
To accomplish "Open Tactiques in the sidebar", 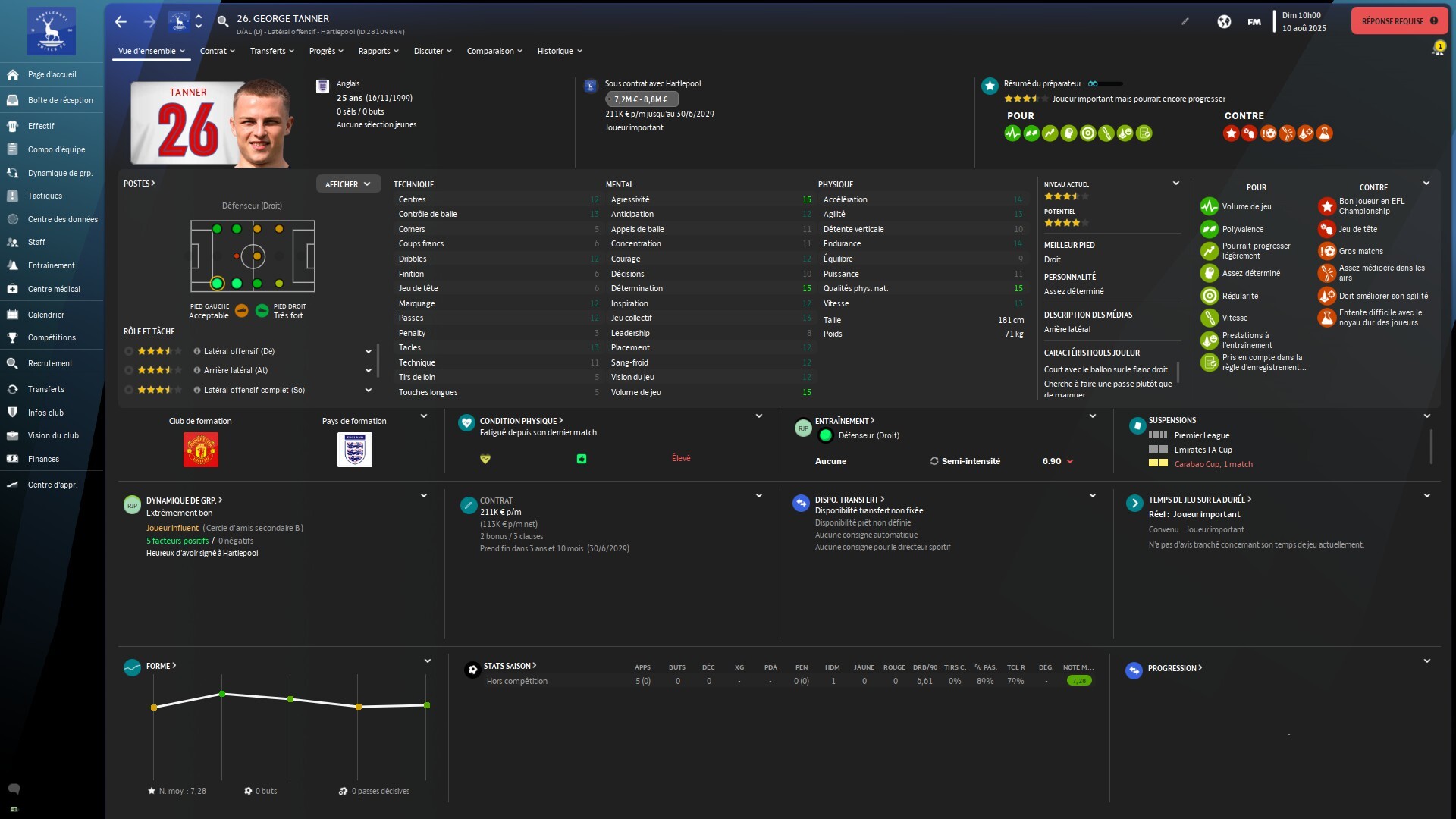I will click(x=45, y=196).
